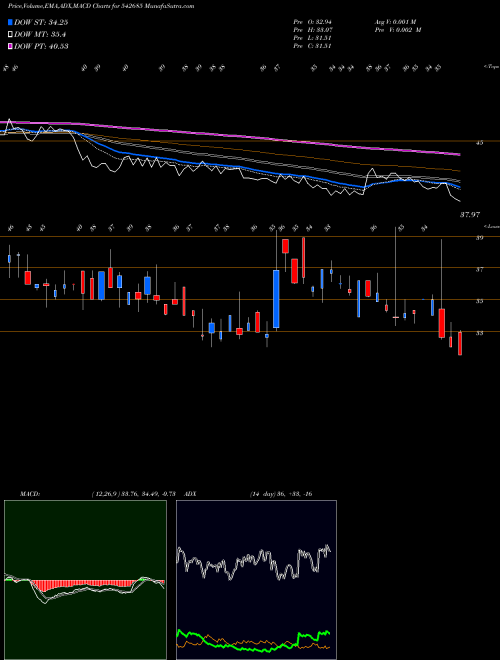Click the 'ADX' panel heading
Screen dimensions: 500x660
click(191, 494)
